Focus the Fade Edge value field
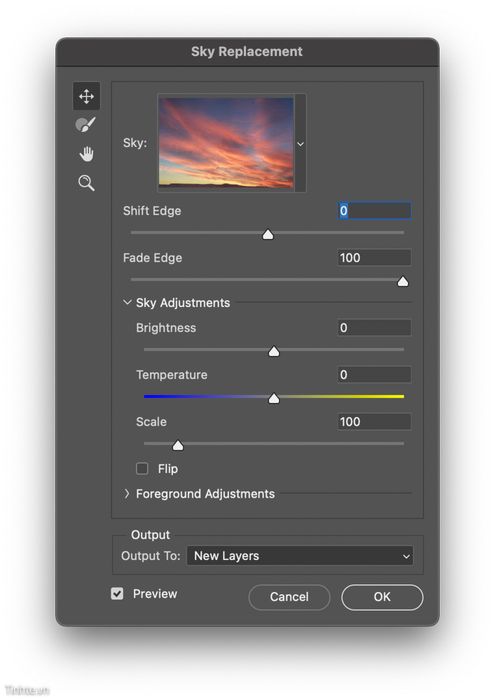The image size is (495, 700). [374, 258]
